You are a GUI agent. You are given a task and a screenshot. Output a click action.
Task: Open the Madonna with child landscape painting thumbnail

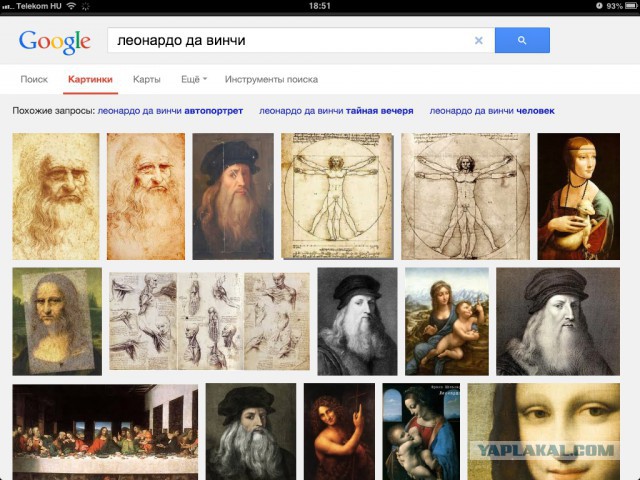pos(447,322)
